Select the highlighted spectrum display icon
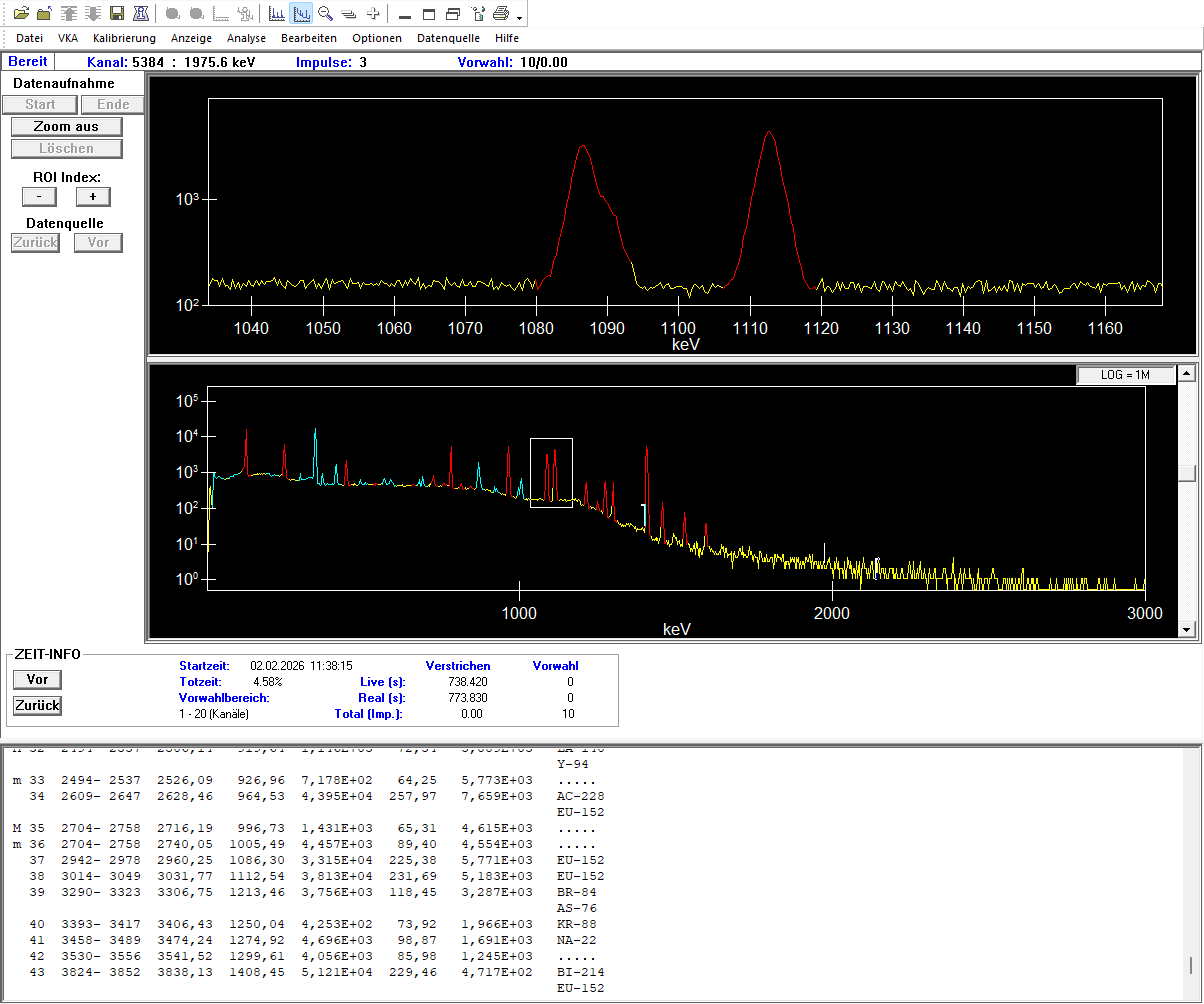 tap(301, 14)
